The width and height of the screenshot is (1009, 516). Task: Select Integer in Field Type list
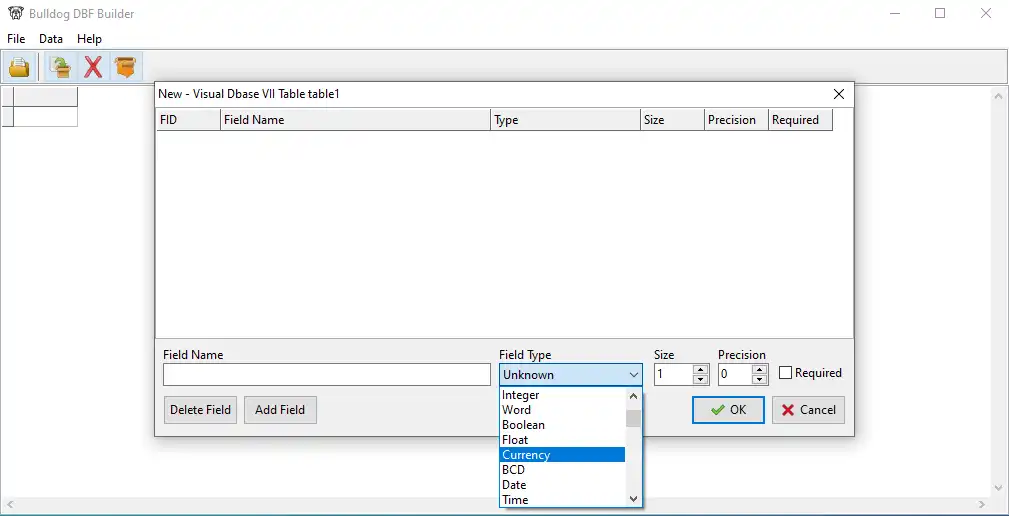[563, 395]
